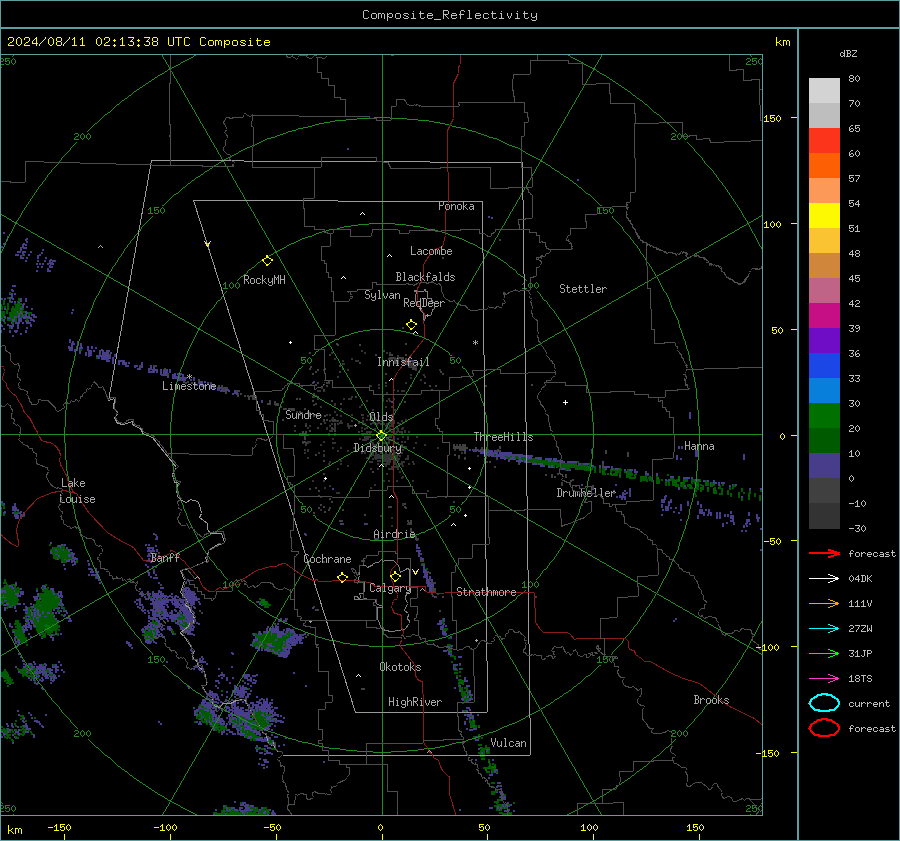Select the yellow 54-51 dBZ color swatch

824,216
